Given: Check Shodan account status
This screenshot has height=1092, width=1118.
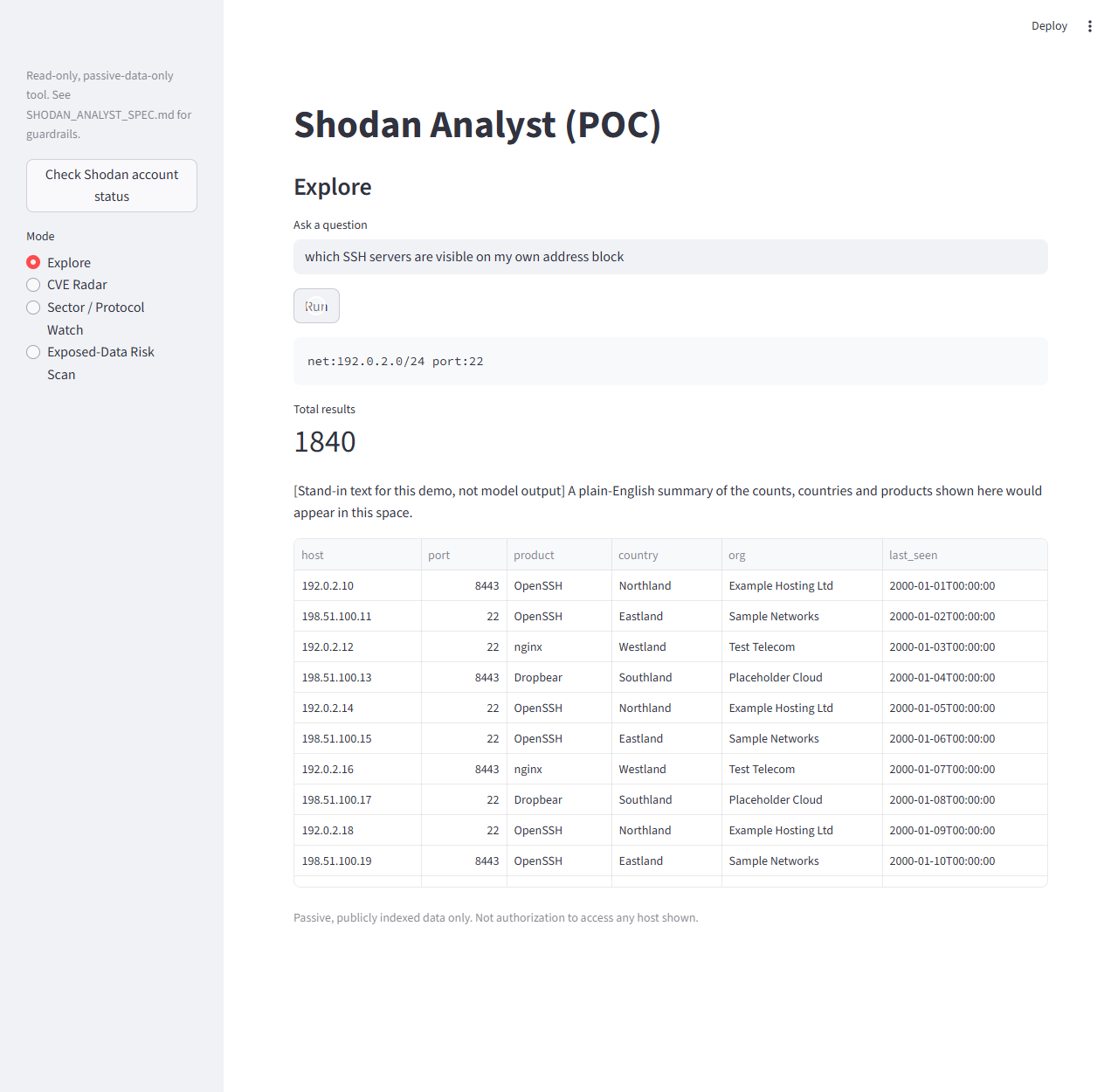Looking at the screenshot, I should [112, 185].
